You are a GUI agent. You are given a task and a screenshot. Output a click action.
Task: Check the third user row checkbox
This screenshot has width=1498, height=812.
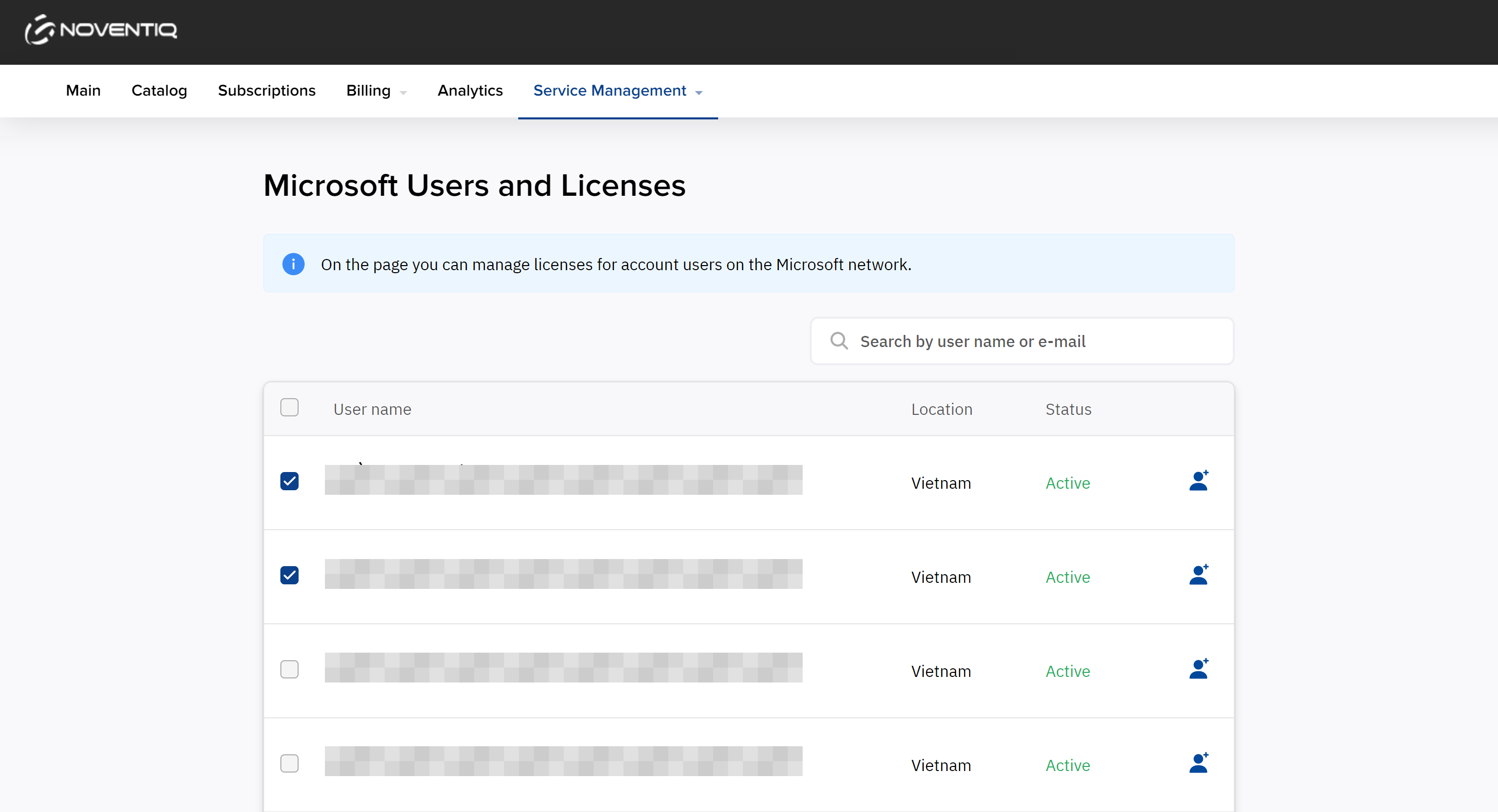289,670
